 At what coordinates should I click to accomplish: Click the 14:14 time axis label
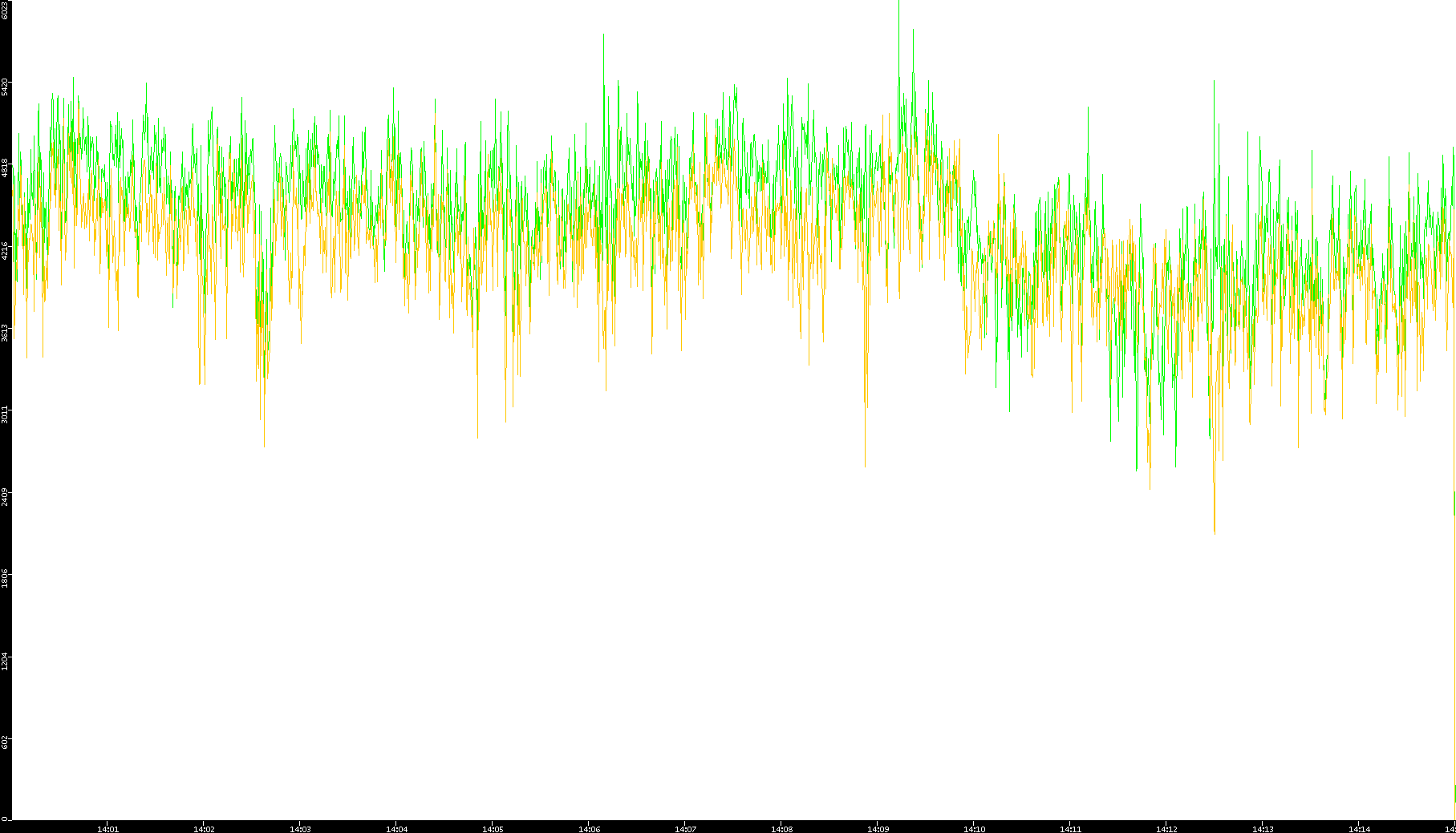coord(1359,828)
